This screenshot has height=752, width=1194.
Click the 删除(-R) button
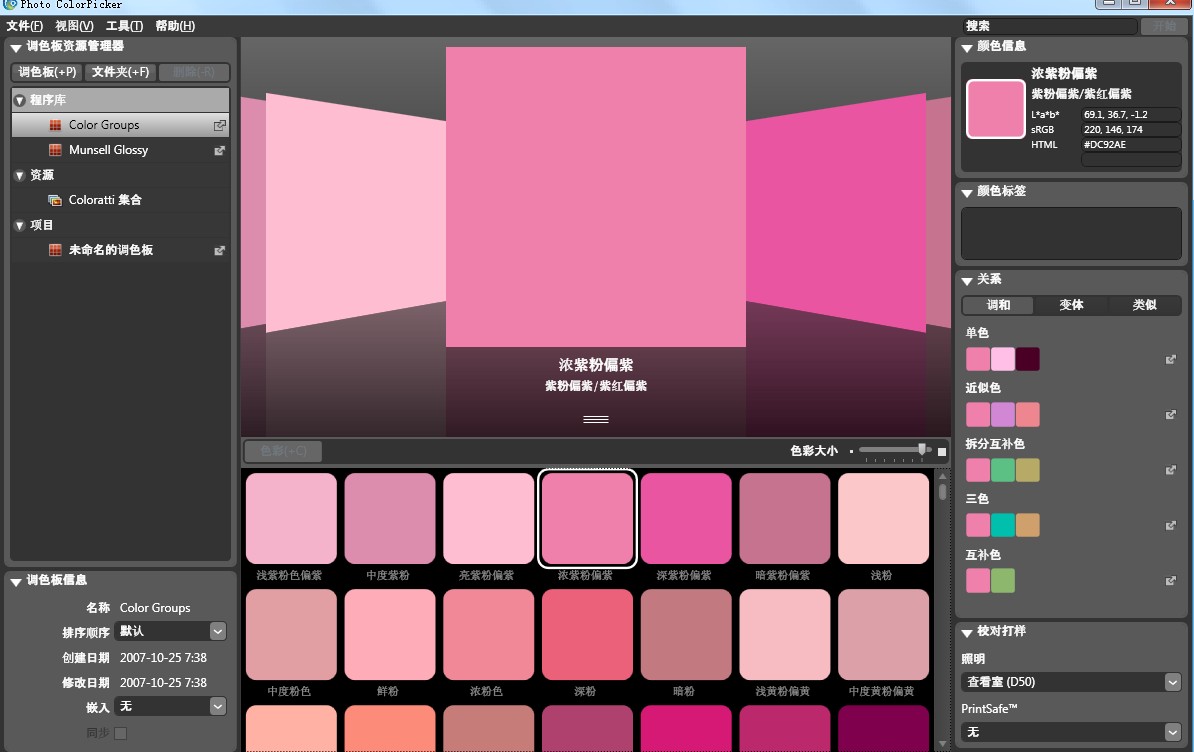(194, 72)
